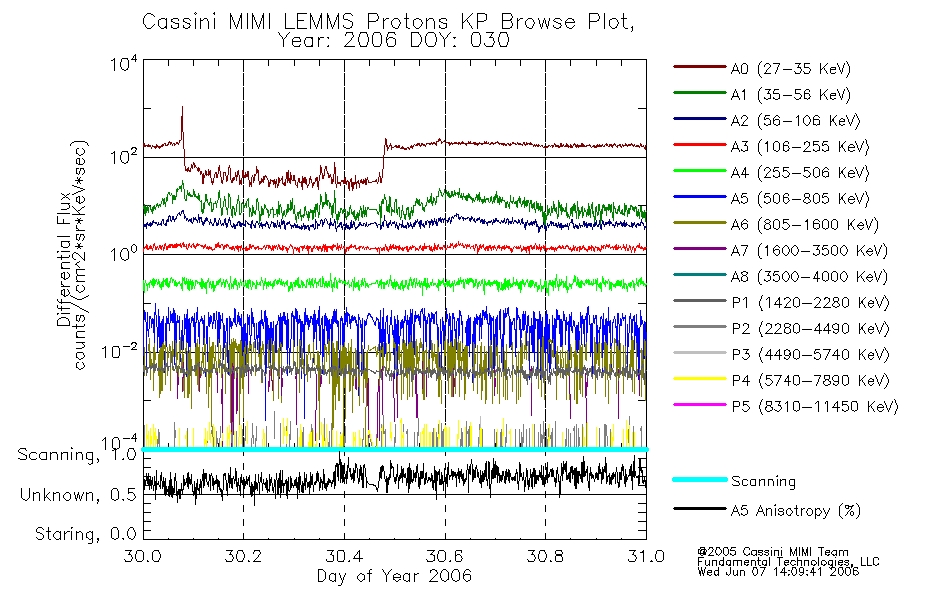Click the olive A6 legend line
The width and height of the screenshot is (950, 600).
point(700,223)
